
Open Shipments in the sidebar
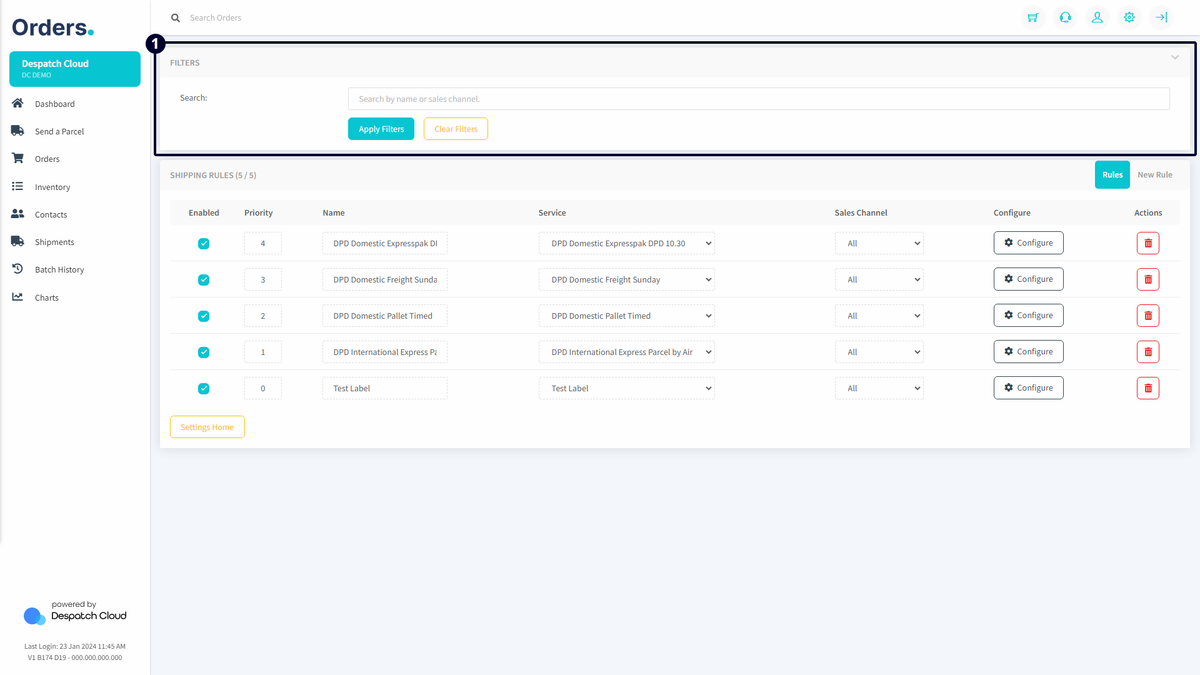pos(54,242)
